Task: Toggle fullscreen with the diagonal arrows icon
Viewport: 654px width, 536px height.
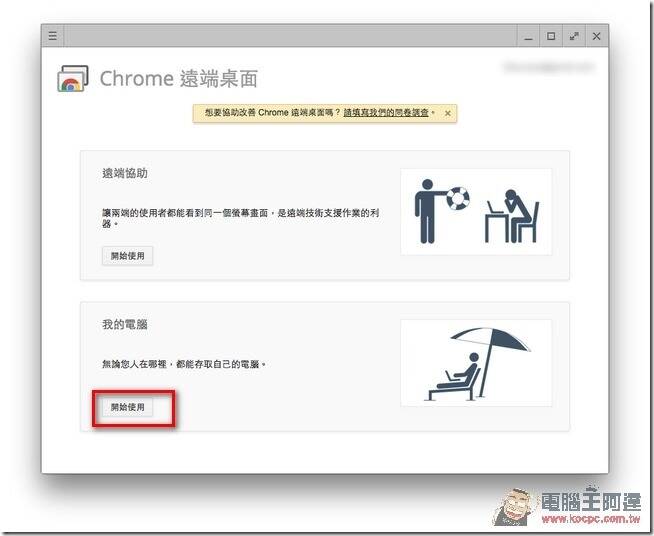Action: click(x=574, y=36)
